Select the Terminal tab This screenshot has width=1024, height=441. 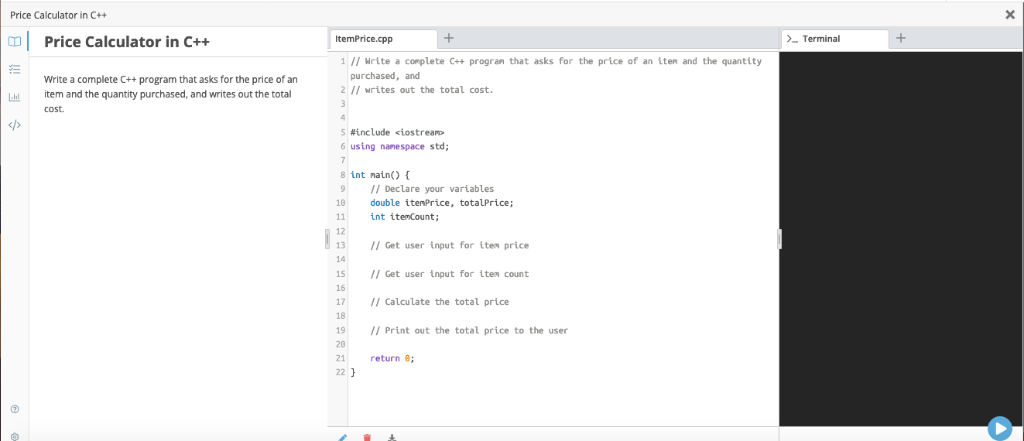point(835,39)
